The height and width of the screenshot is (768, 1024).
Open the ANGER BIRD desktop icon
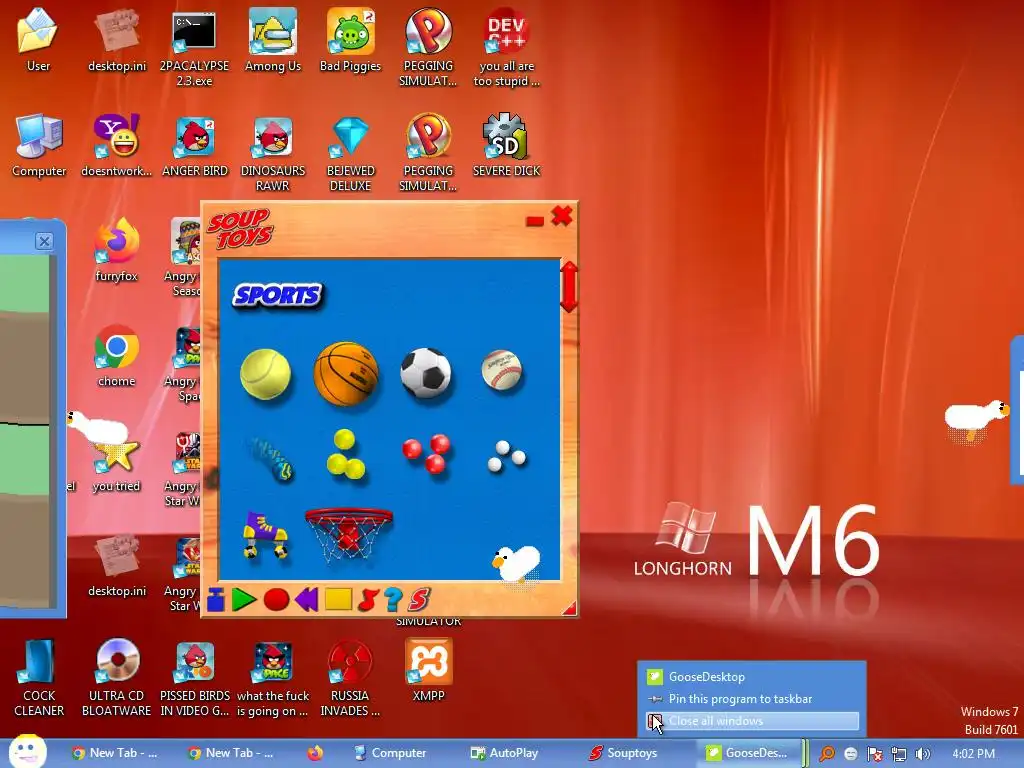coord(195,147)
